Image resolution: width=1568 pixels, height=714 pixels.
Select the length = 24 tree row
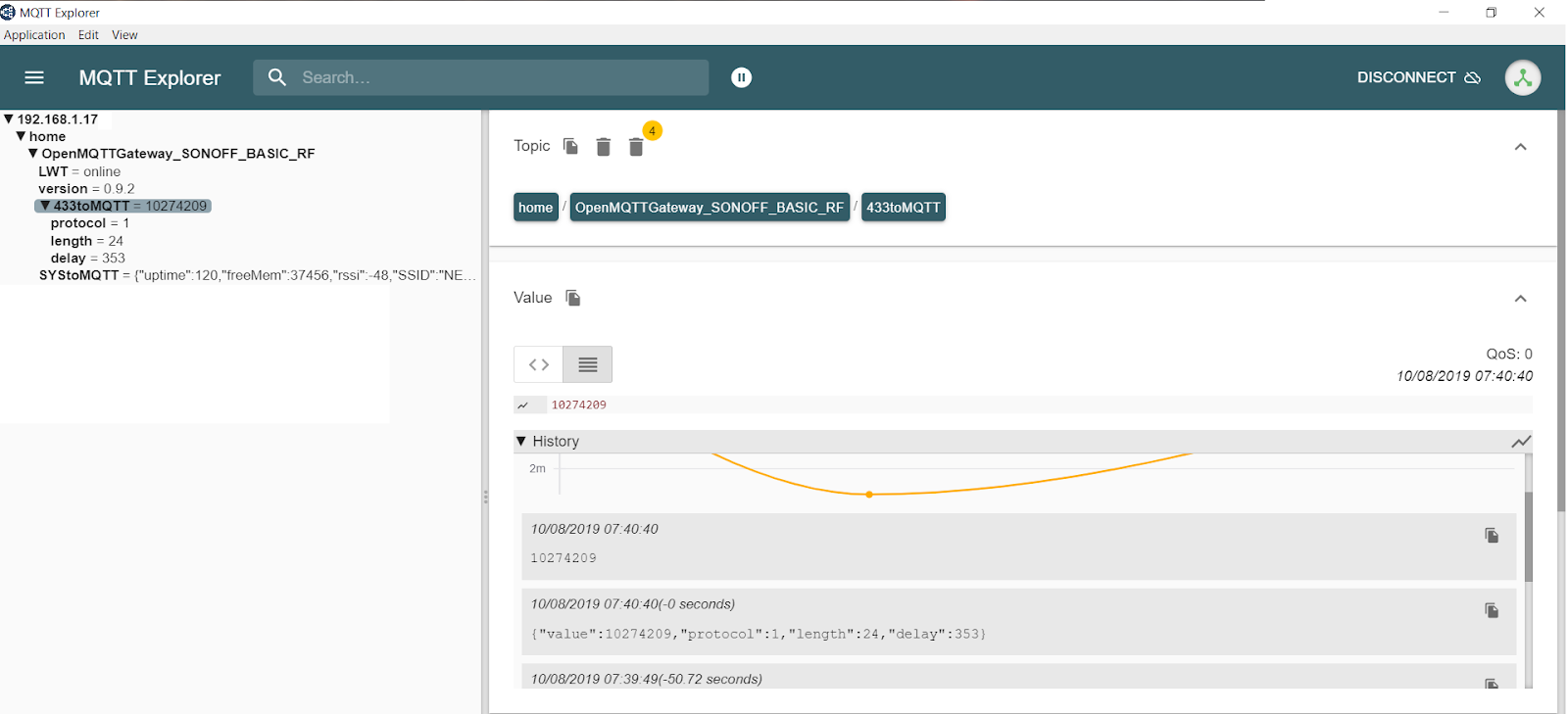click(x=87, y=241)
